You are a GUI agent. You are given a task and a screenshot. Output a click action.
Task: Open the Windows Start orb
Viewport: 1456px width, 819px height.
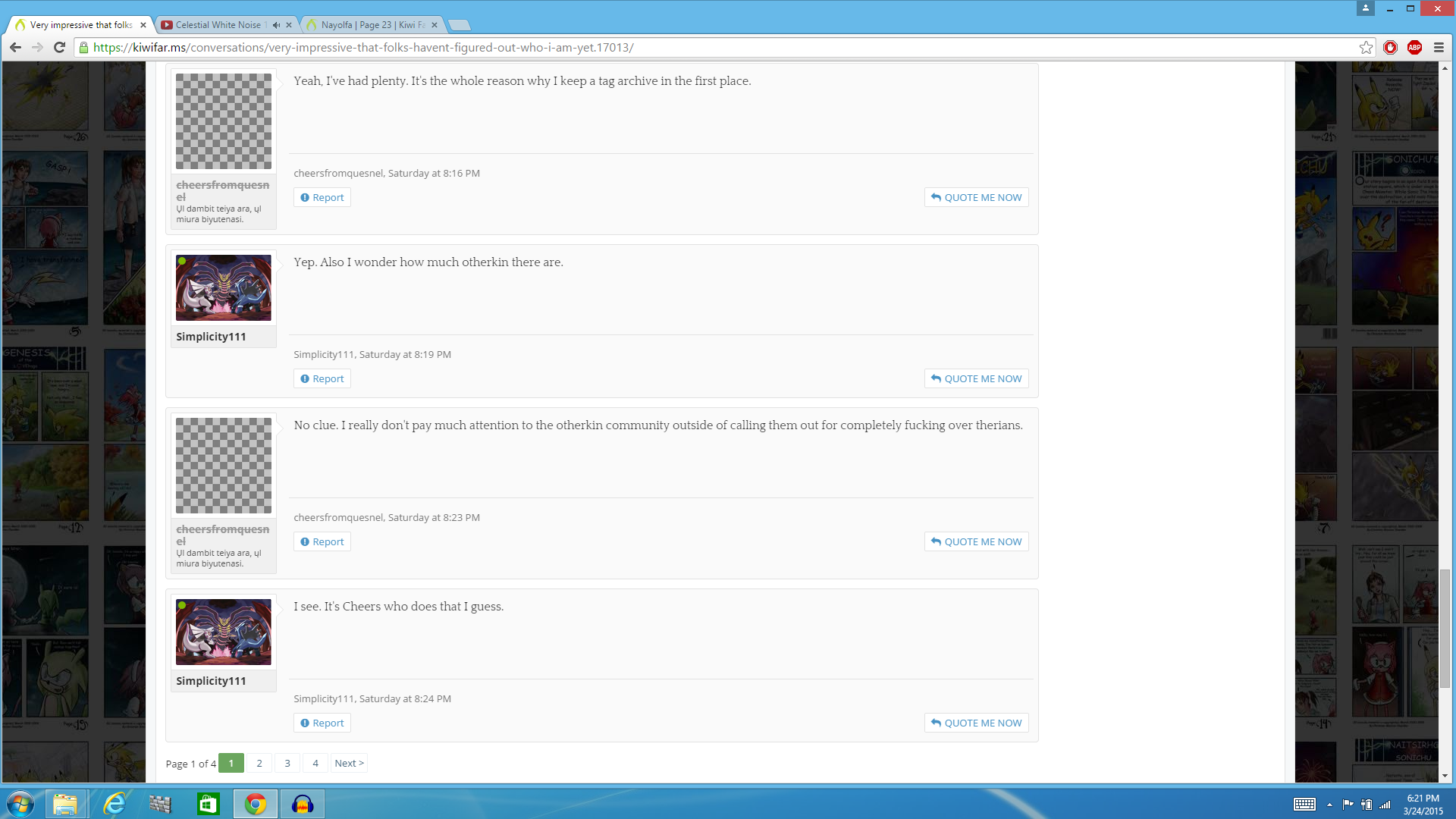(x=20, y=803)
